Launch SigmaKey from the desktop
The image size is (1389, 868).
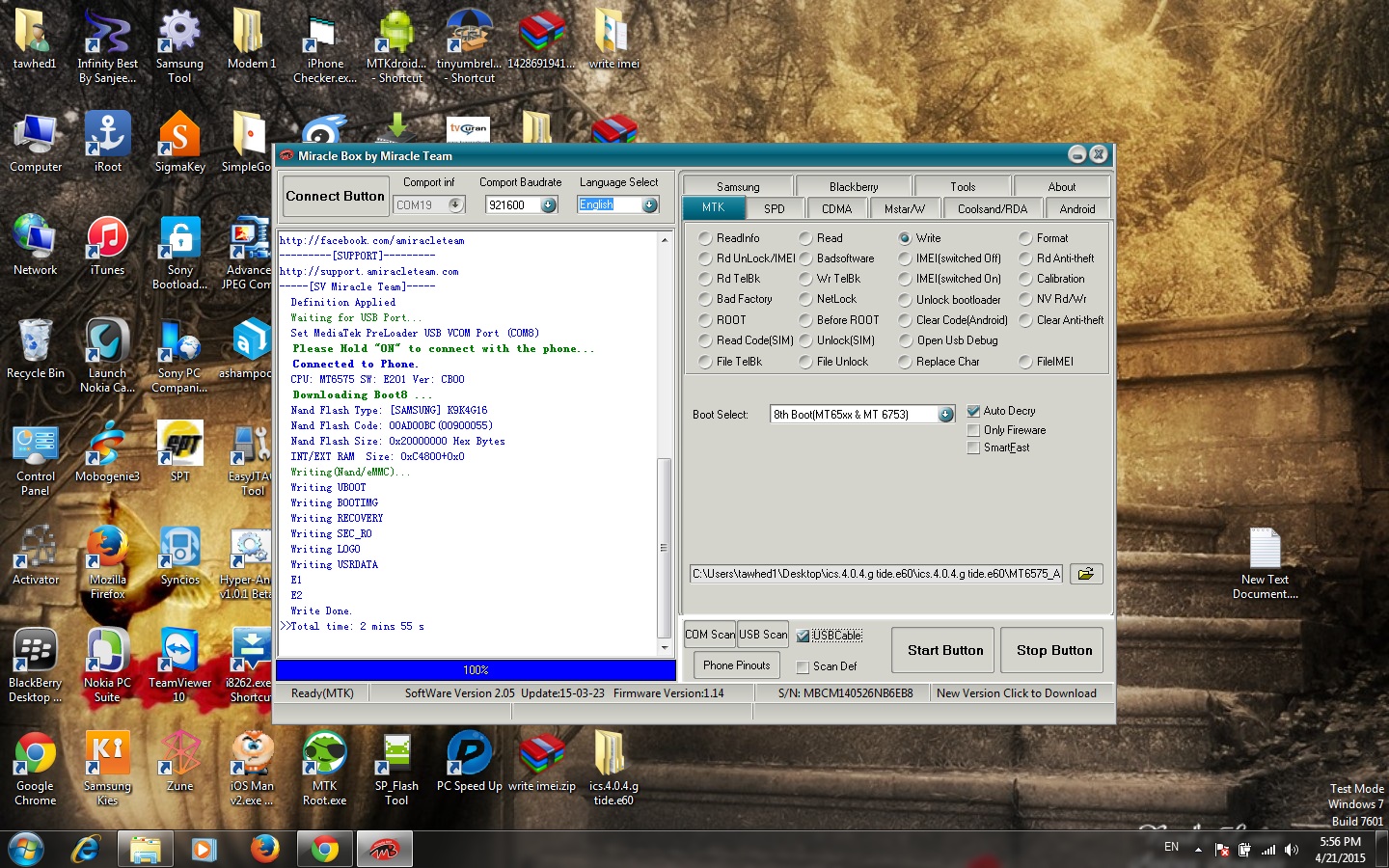(179, 142)
